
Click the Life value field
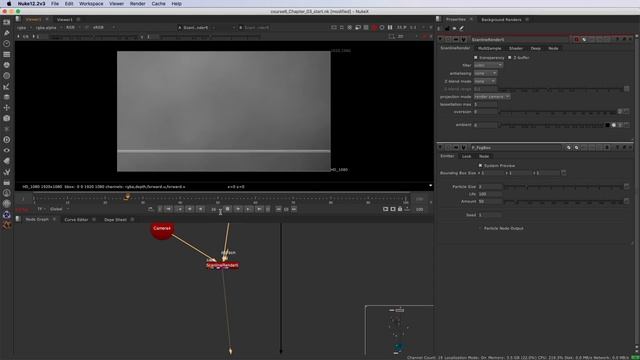coord(490,194)
